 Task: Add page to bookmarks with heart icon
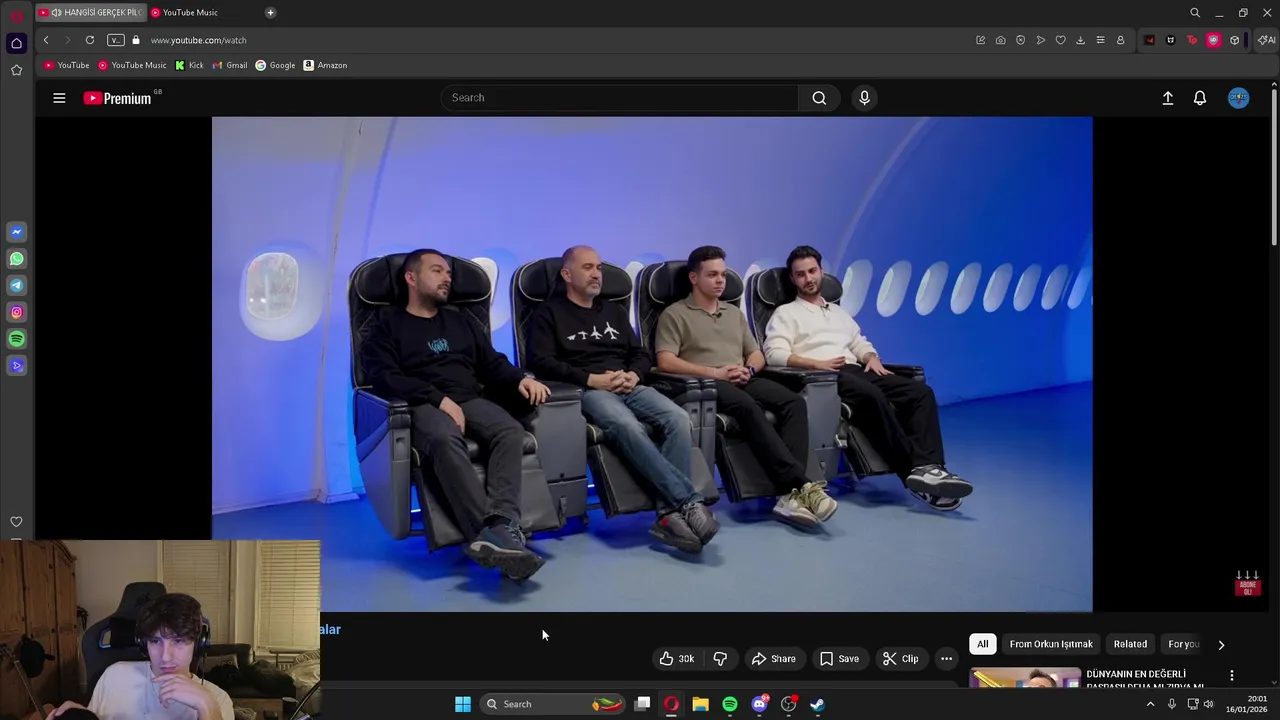(x=1060, y=40)
